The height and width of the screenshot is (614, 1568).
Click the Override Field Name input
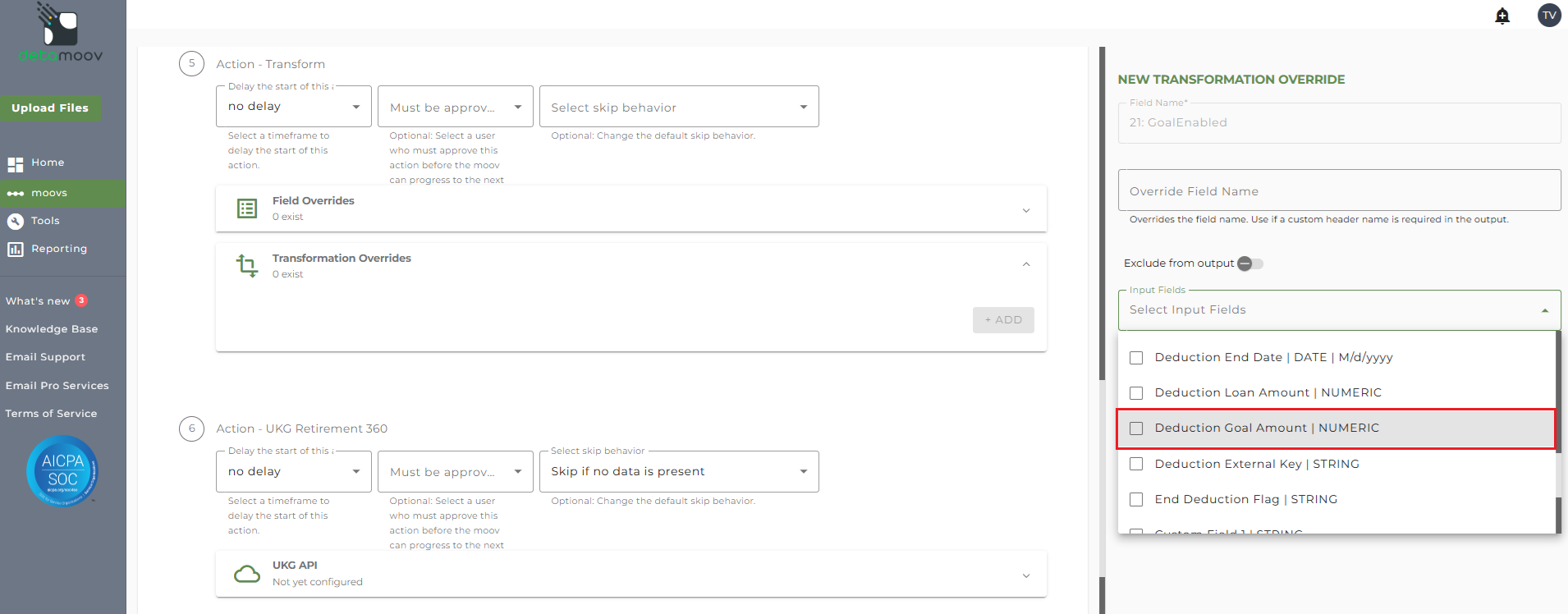1338,191
